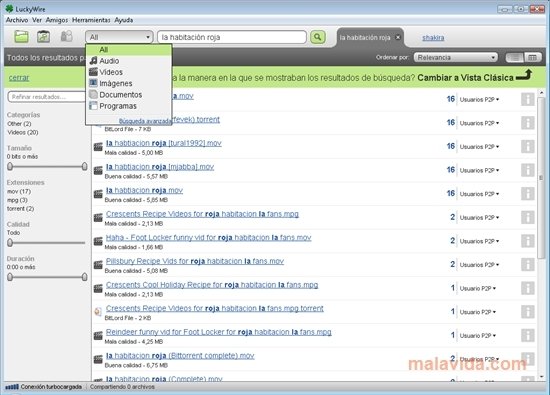This screenshot has height=395, width=550.
Task: Open the All search category dropdown
Action: click(119, 37)
